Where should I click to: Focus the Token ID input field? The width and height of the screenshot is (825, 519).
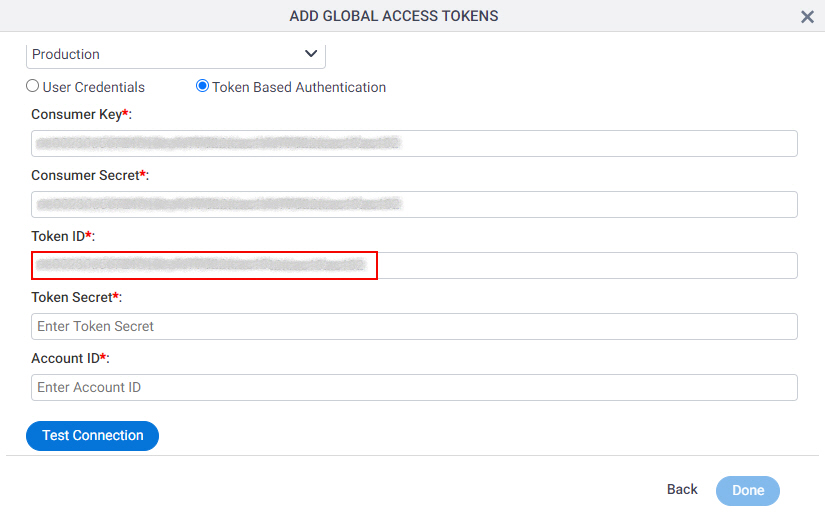pos(414,265)
